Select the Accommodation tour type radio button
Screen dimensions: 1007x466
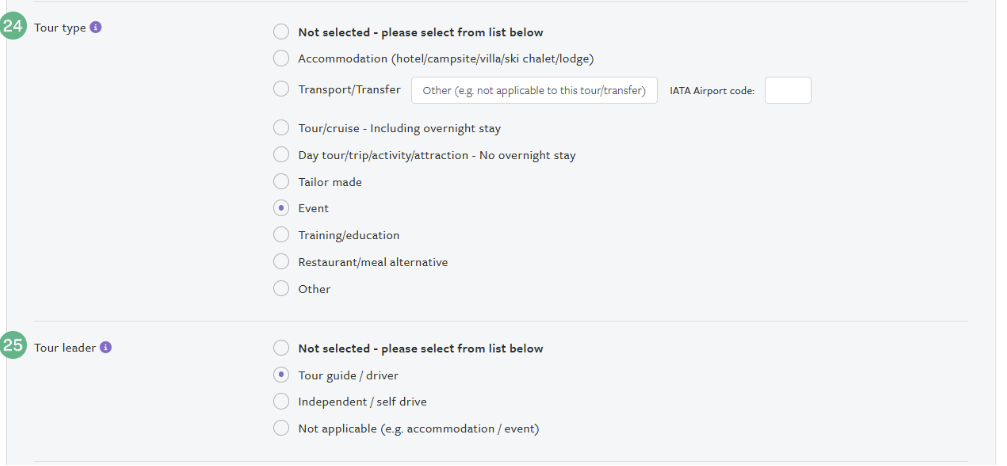281,58
